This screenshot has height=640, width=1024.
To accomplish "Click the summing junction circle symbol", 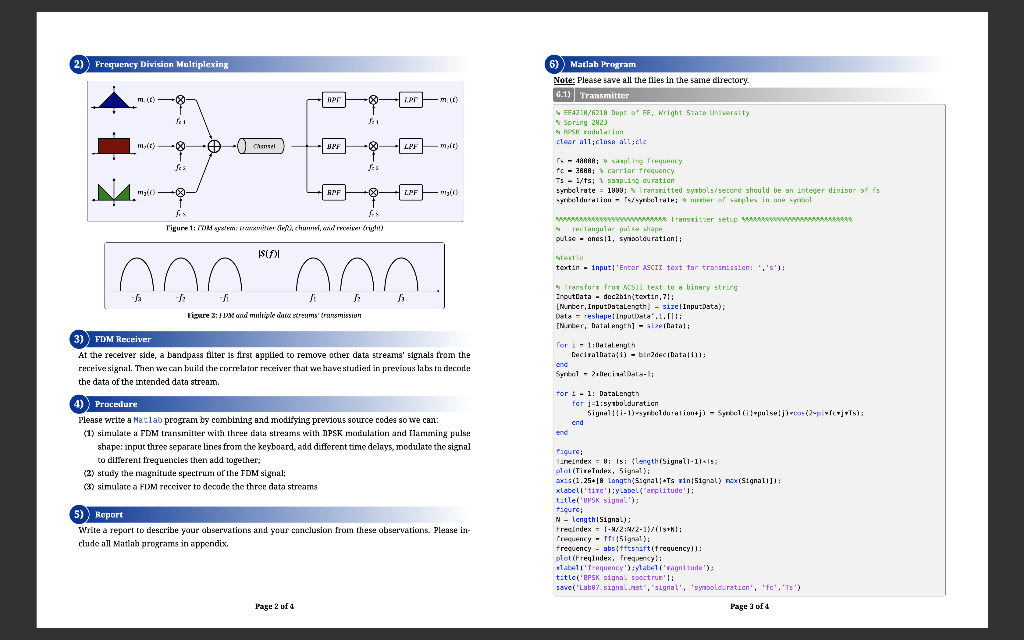I will click(214, 146).
